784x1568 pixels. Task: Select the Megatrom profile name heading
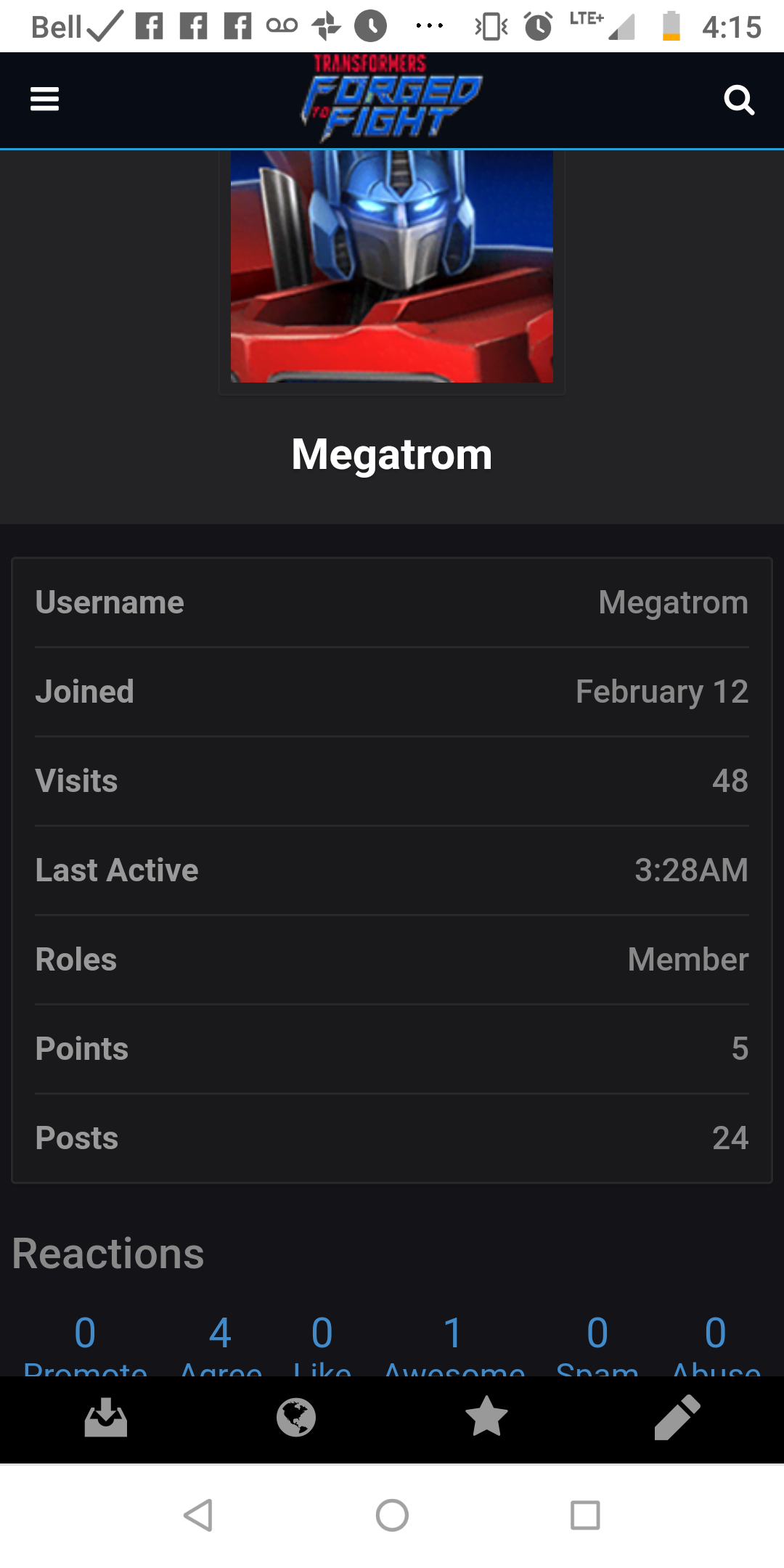(x=392, y=455)
